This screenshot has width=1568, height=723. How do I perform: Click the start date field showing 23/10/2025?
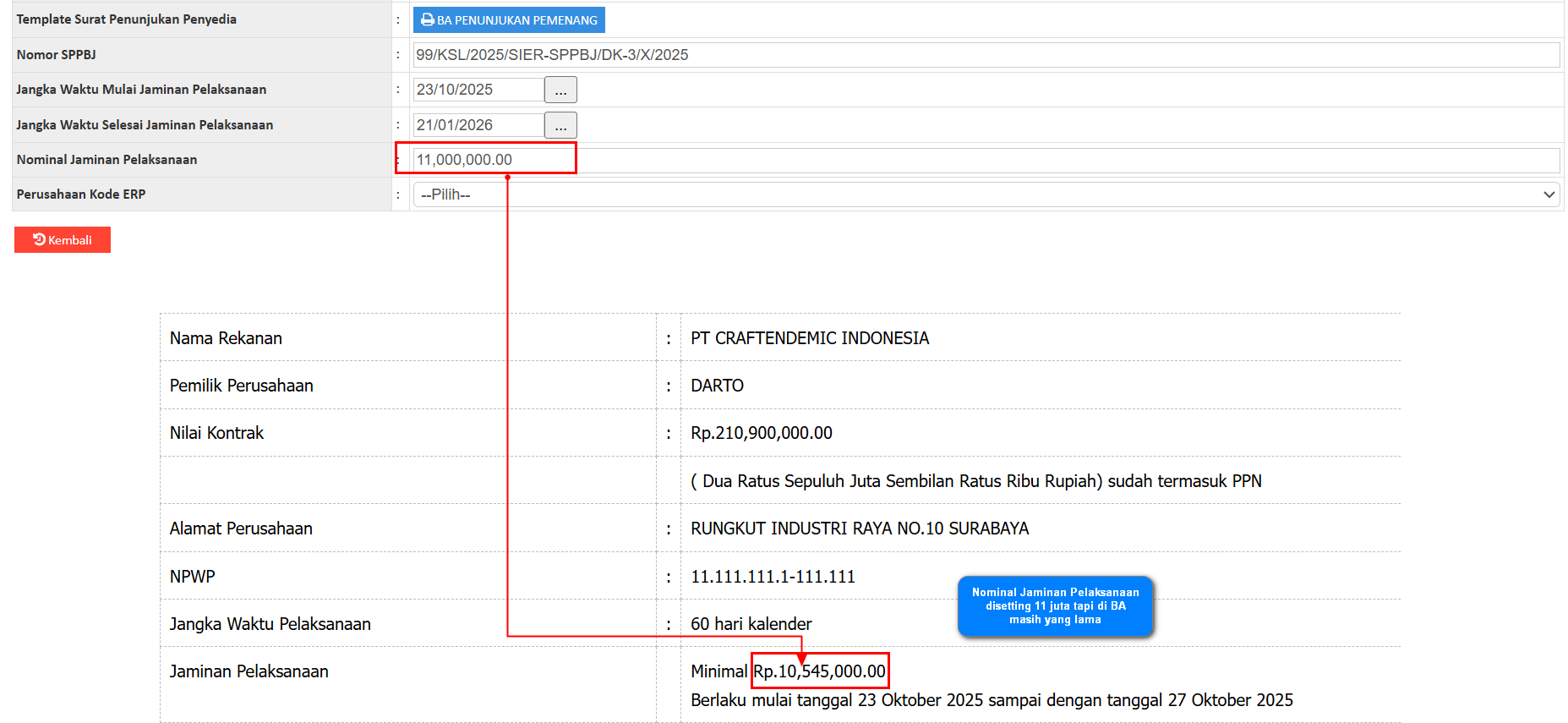click(478, 90)
